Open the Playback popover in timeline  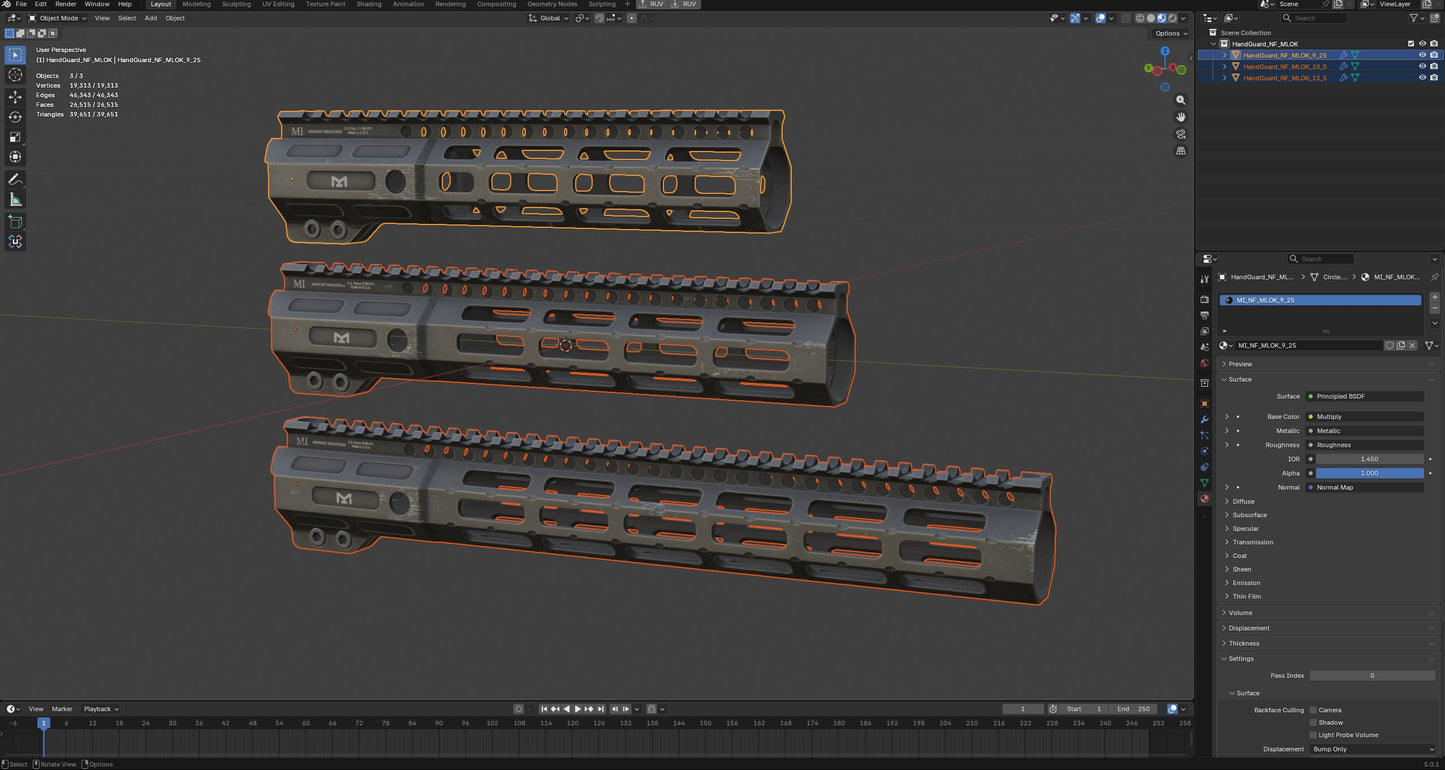(100, 709)
